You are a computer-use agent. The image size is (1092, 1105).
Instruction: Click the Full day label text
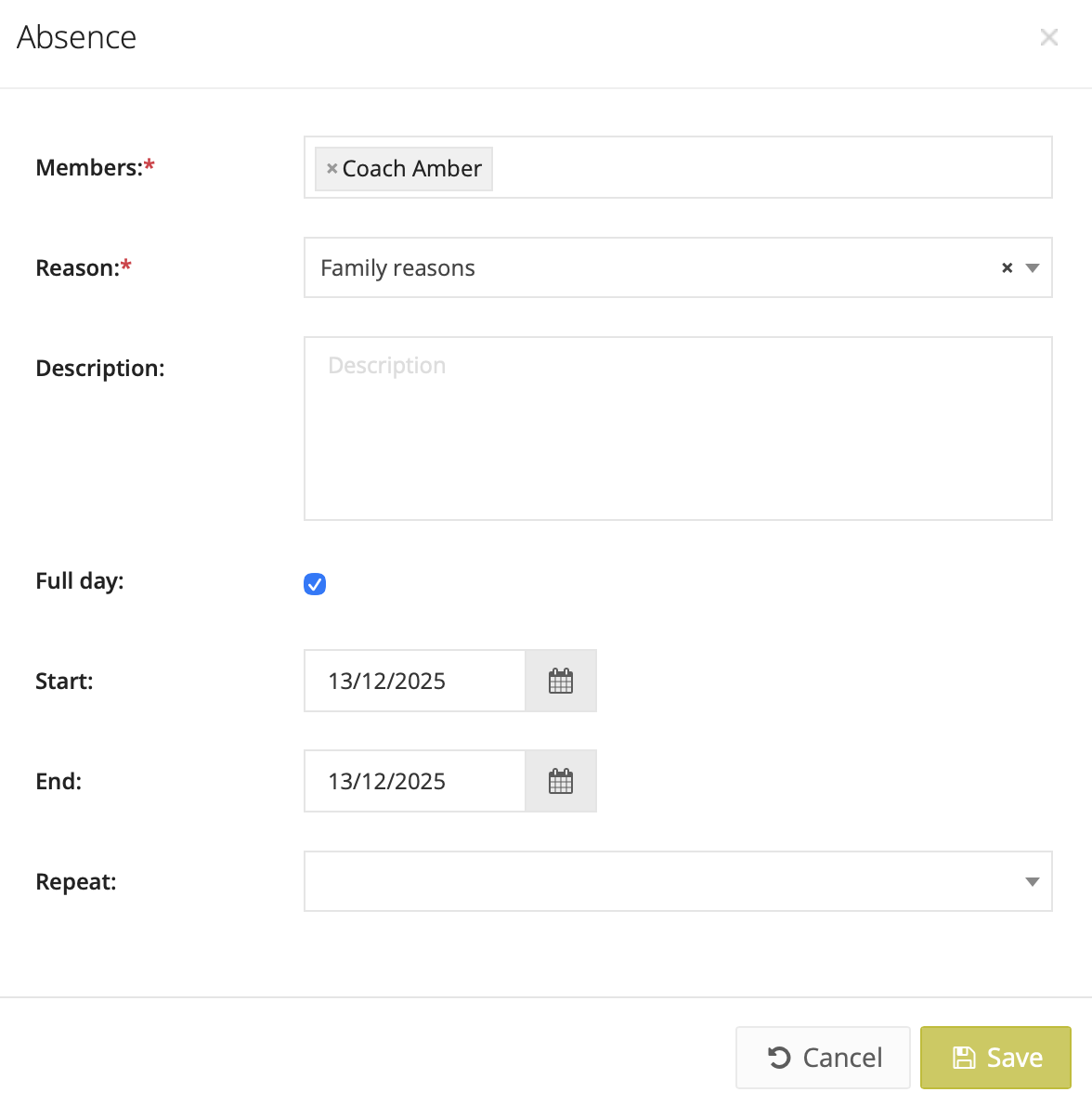coord(80,581)
